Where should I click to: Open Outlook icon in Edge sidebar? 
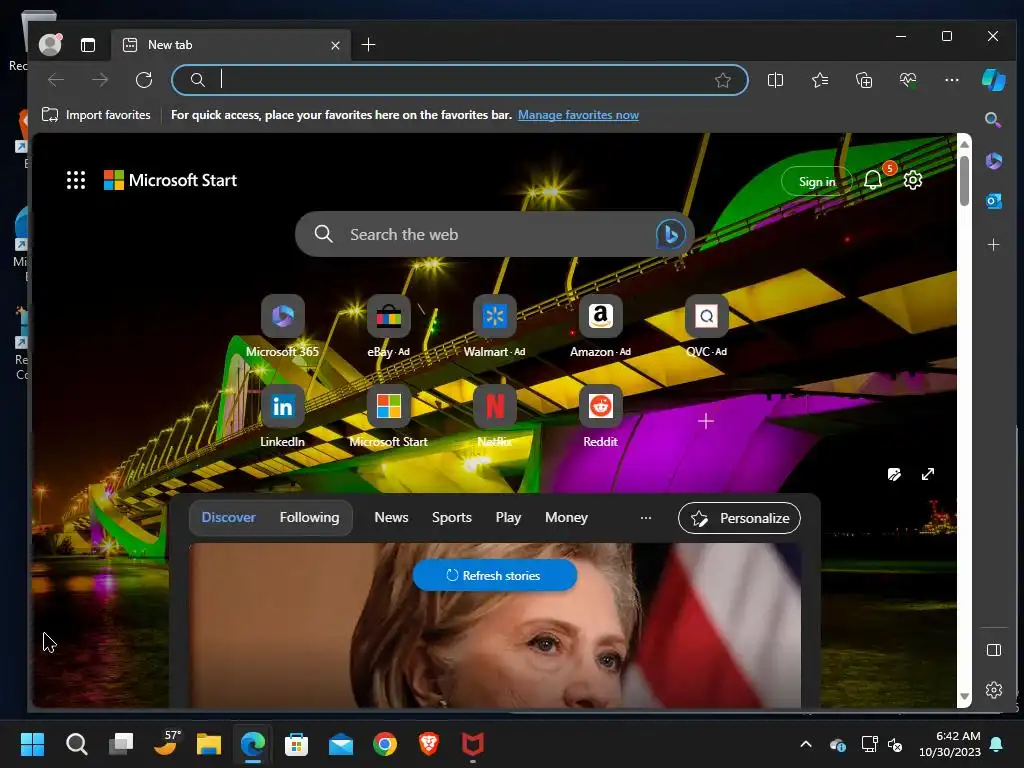(993, 201)
